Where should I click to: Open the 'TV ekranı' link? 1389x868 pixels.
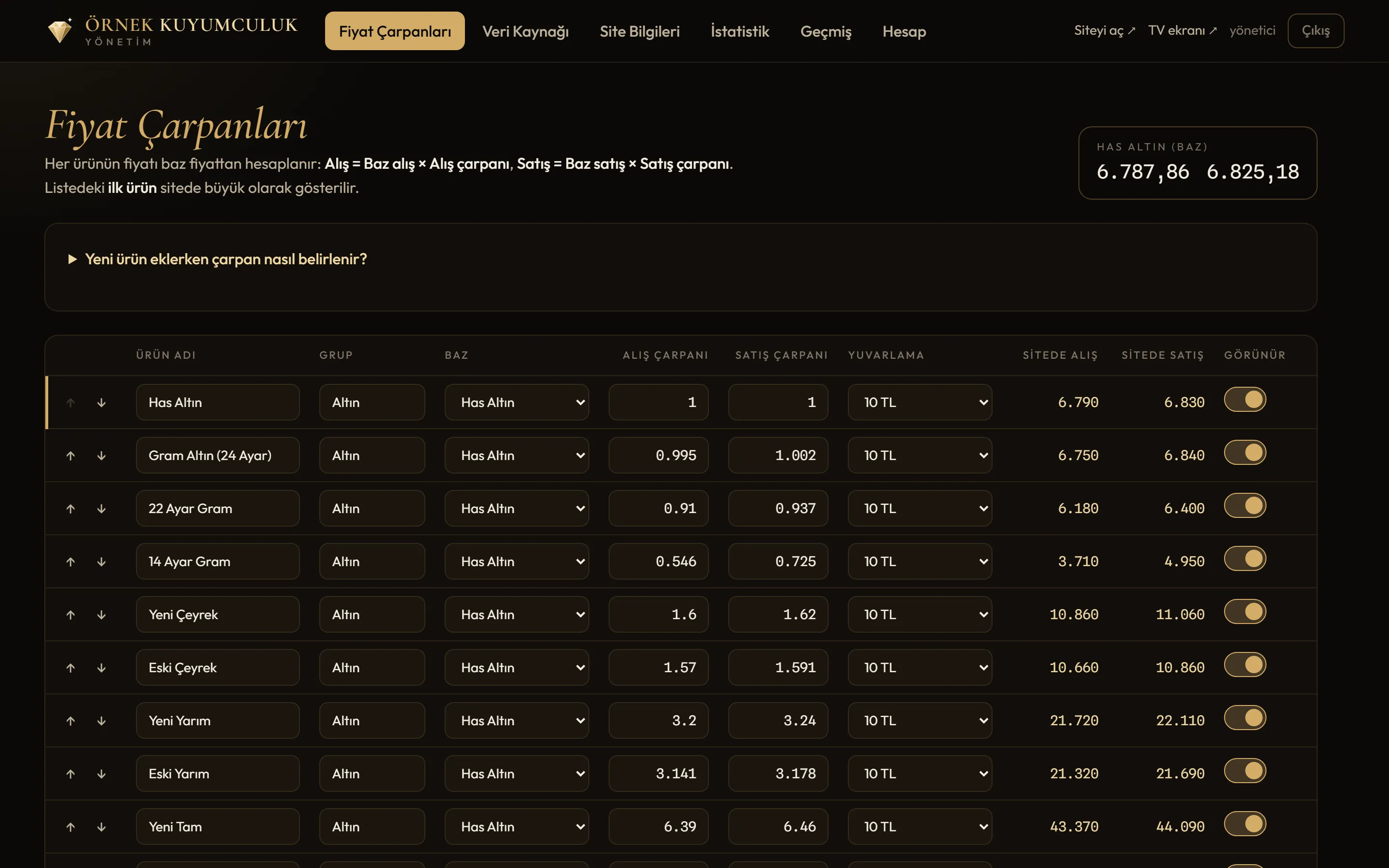click(x=1183, y=30)
